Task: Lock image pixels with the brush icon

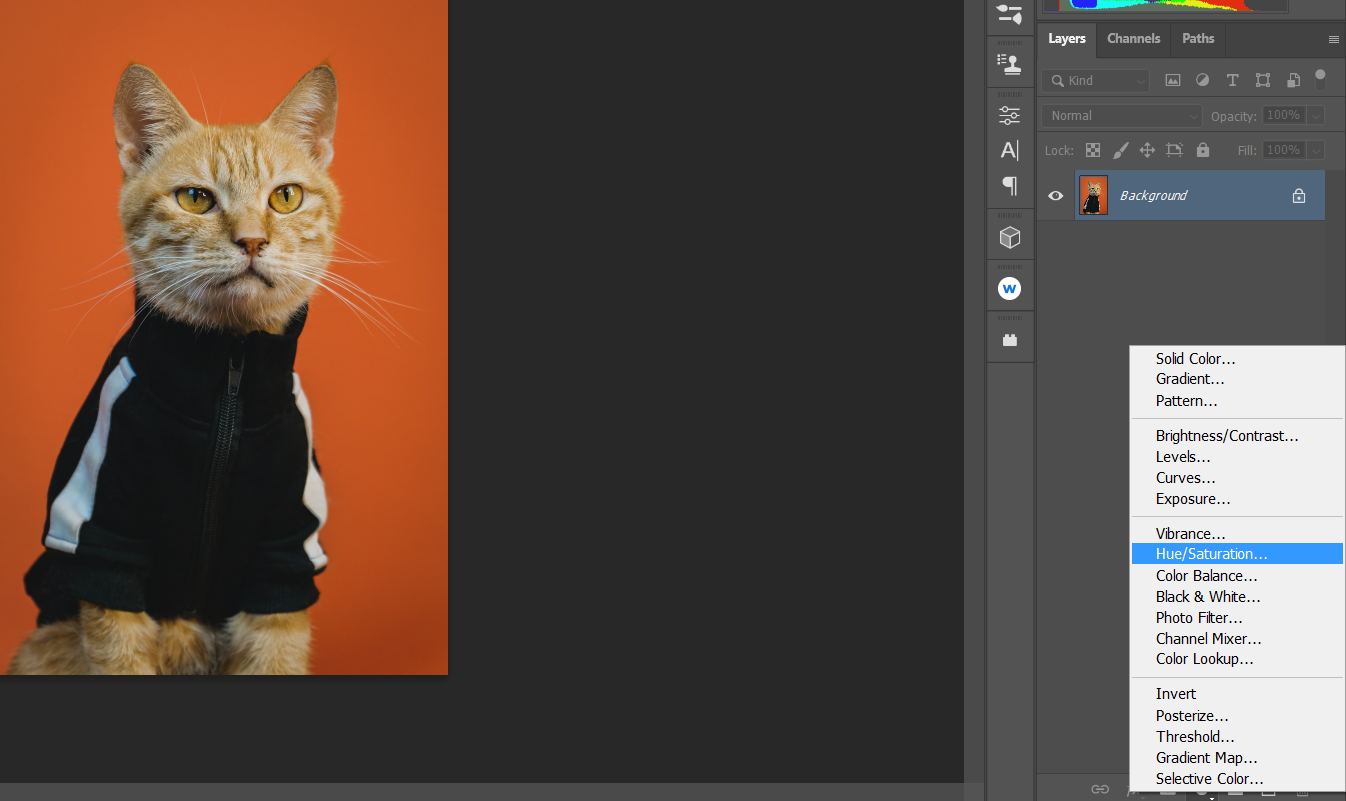Action: (1120, 150)
